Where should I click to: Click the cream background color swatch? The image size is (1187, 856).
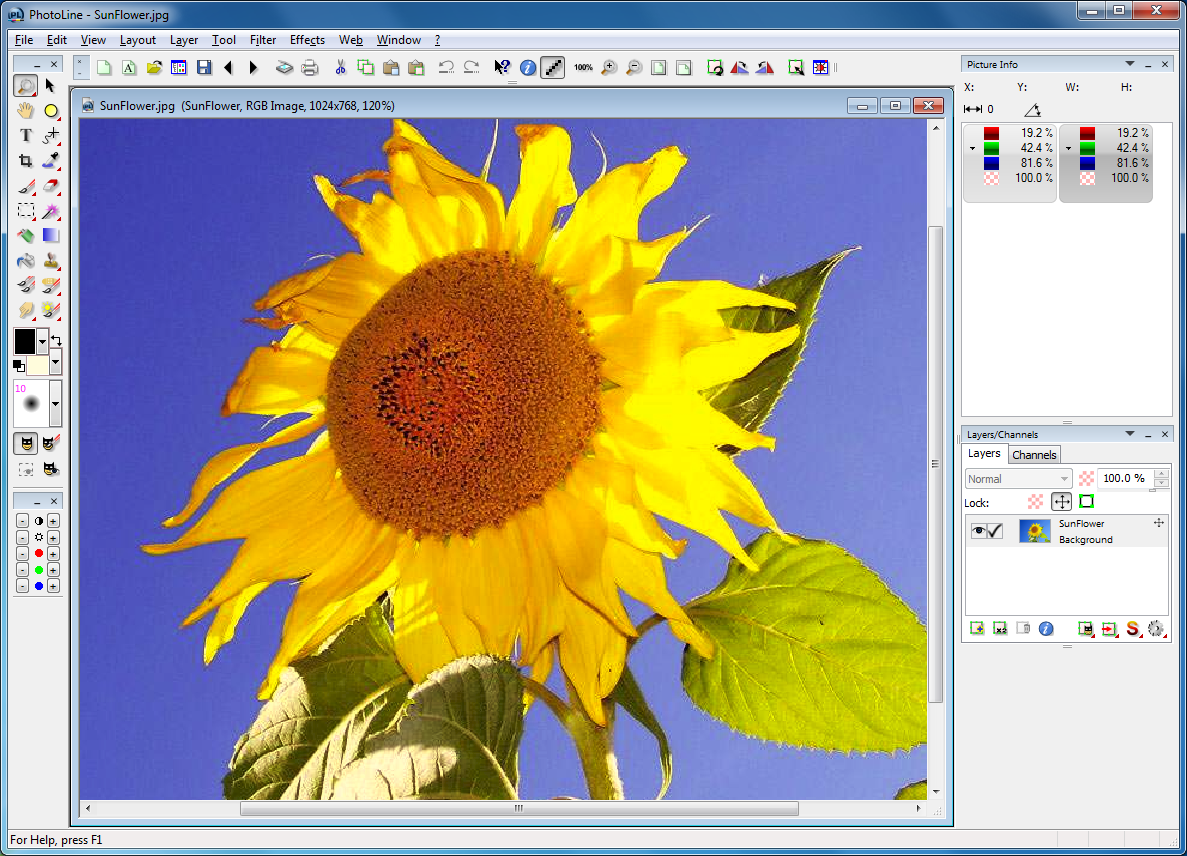click(38, 366)
